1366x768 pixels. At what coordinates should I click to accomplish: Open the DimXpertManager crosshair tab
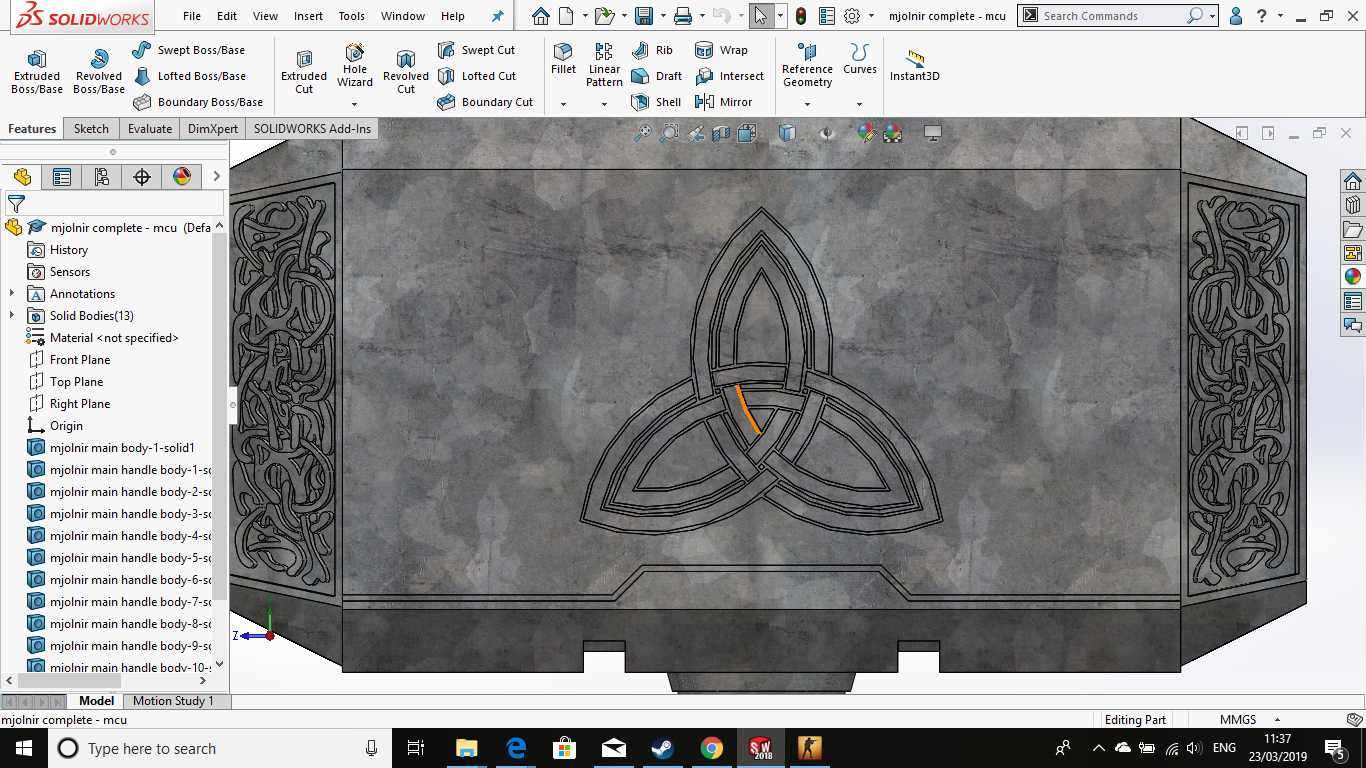pos(142,177)
